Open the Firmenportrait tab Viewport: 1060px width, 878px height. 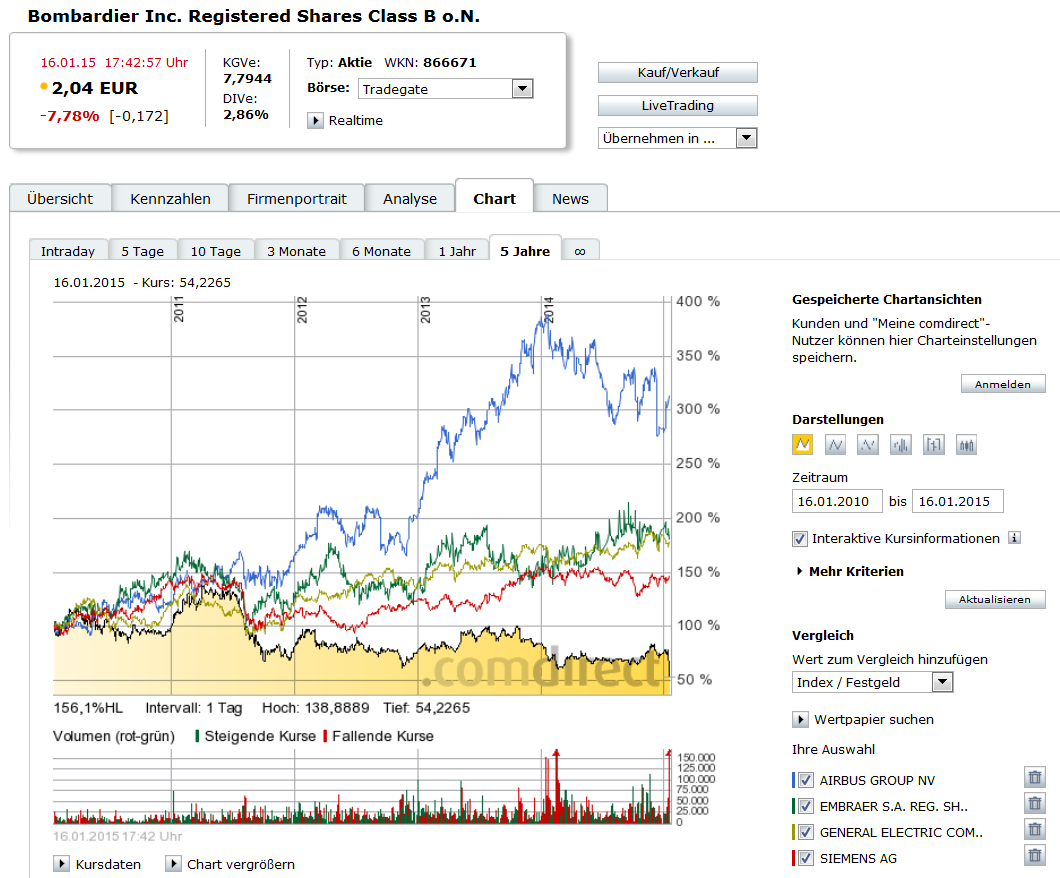297,199
